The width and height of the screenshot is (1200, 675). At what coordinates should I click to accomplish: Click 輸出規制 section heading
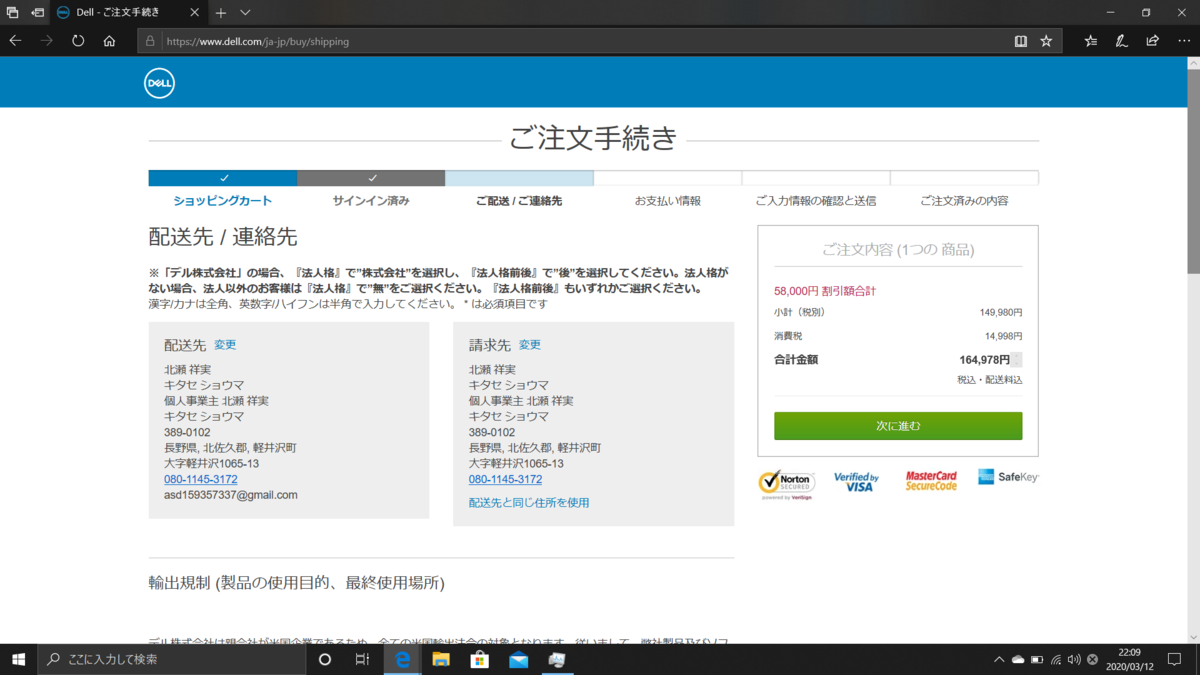[297, 582]
